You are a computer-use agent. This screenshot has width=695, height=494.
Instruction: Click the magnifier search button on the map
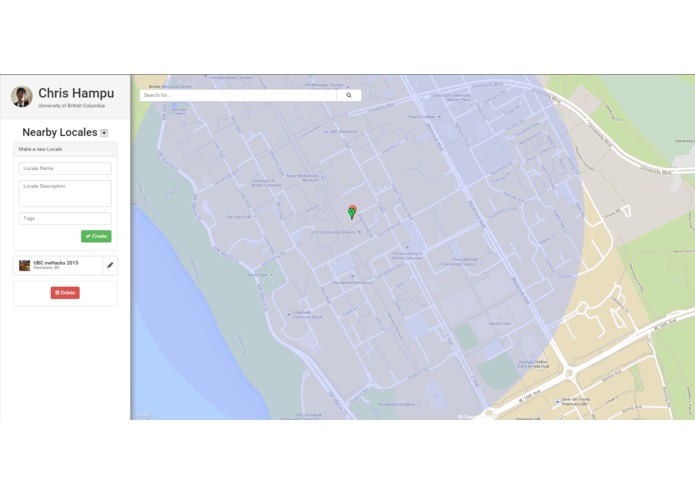pos(349,95)
